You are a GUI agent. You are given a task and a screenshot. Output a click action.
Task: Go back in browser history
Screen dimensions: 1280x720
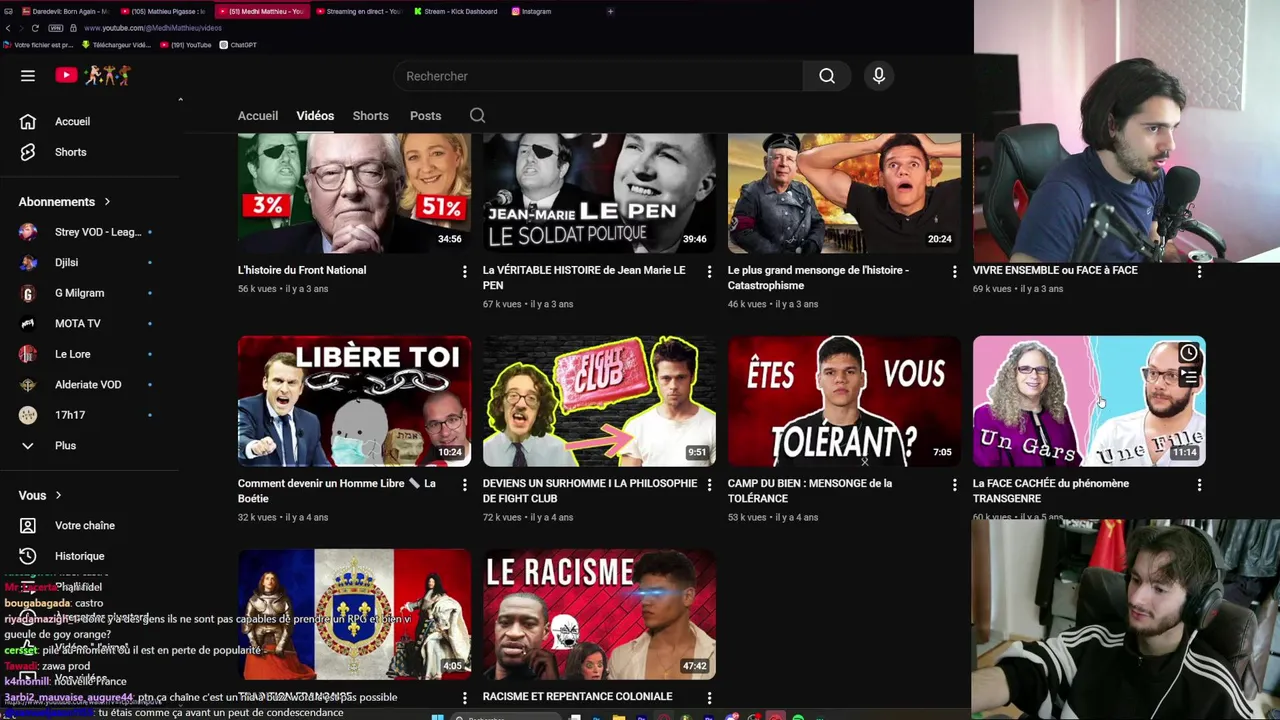coord(8,28)
